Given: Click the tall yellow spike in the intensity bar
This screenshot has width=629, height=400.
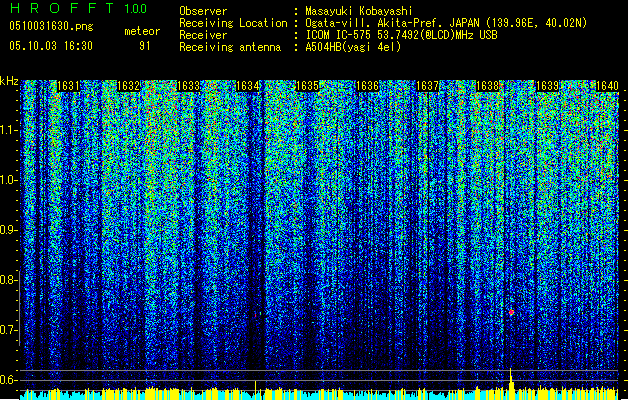Looking at the screenshot, I should 511,381.
